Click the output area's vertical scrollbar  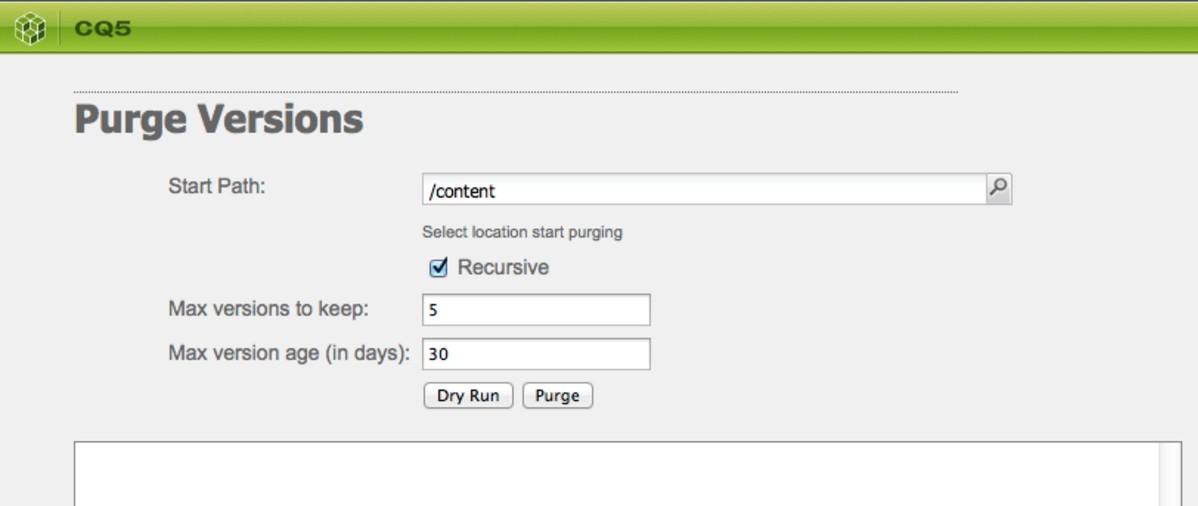pos(1170,474)
